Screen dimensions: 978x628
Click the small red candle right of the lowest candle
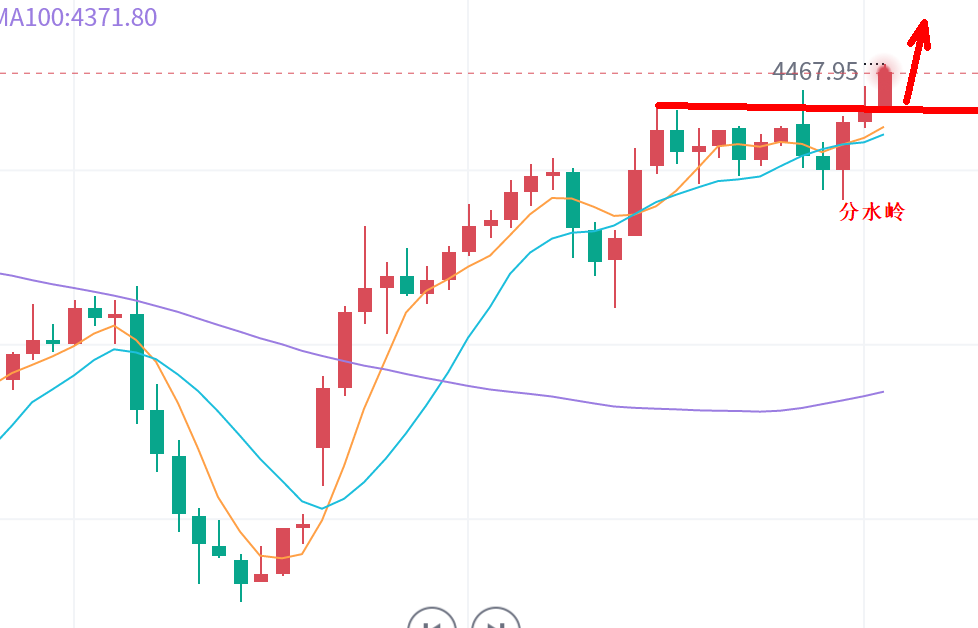(x=261, y=576)
